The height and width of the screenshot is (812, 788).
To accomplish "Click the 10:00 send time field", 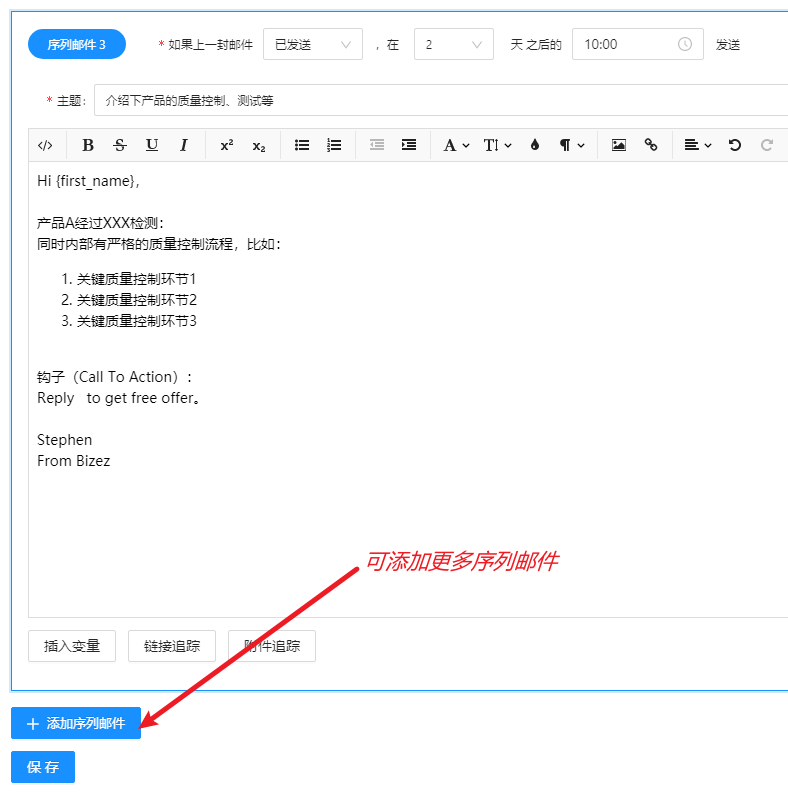I will [x=637, y=44].
